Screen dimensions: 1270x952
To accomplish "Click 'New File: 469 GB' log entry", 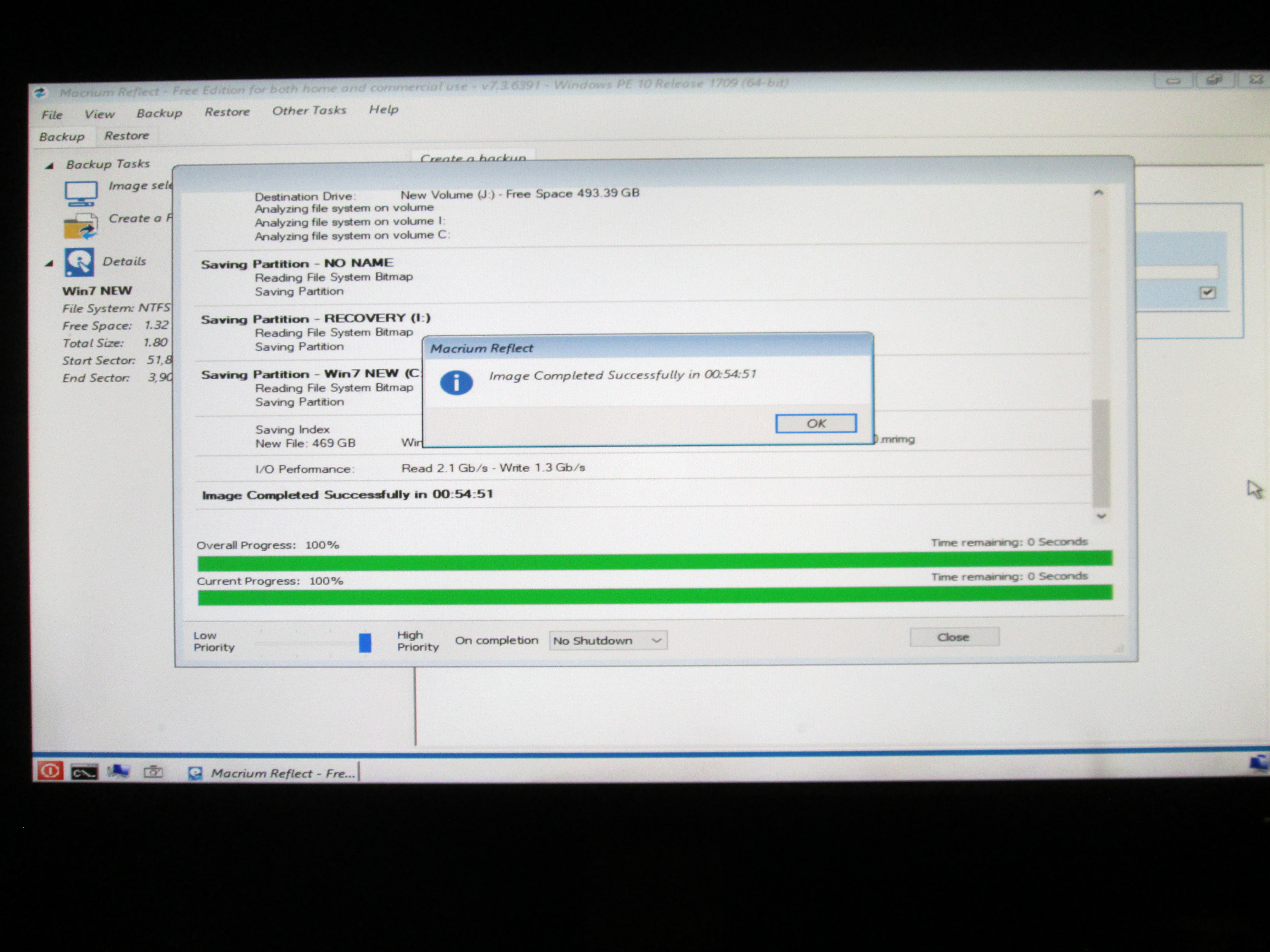I will [x=305, y=443].
